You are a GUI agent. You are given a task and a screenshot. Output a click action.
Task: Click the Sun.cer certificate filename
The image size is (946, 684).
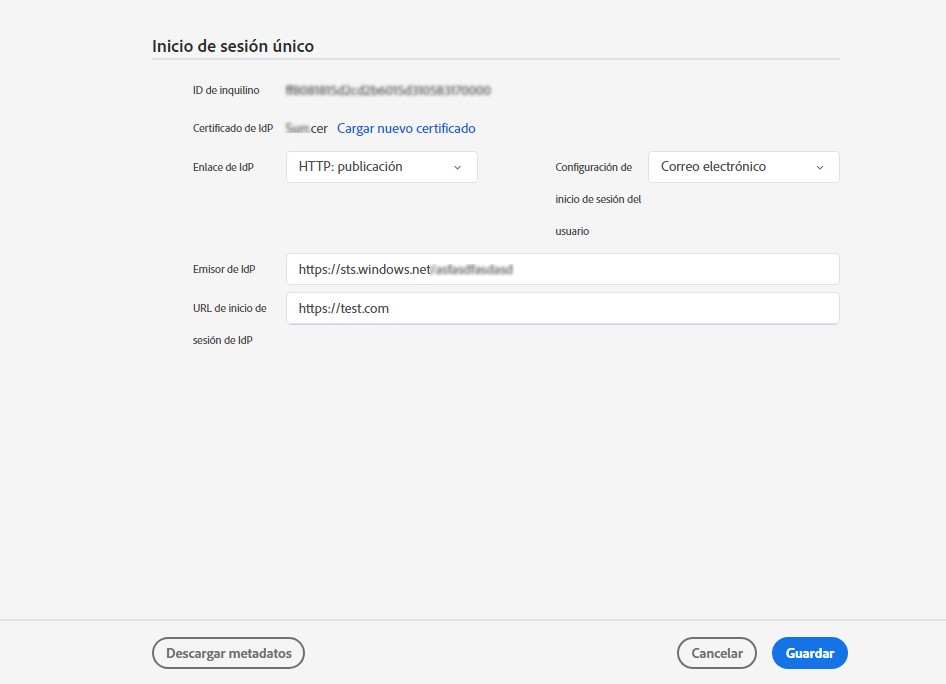(305, 128)
